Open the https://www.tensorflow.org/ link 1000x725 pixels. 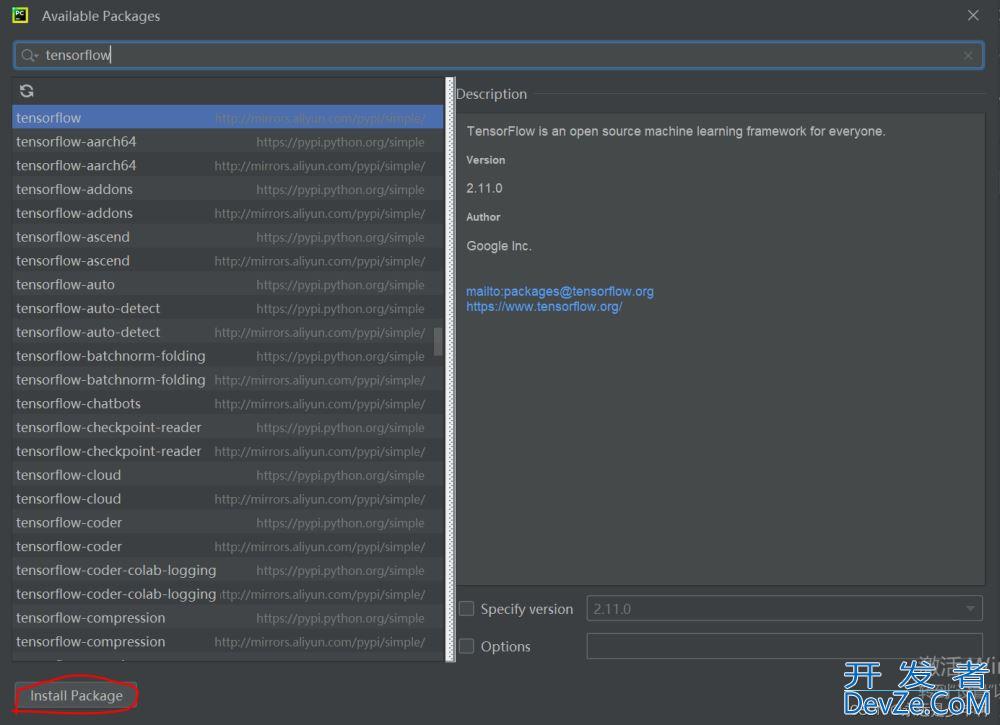tap(544, 307)
